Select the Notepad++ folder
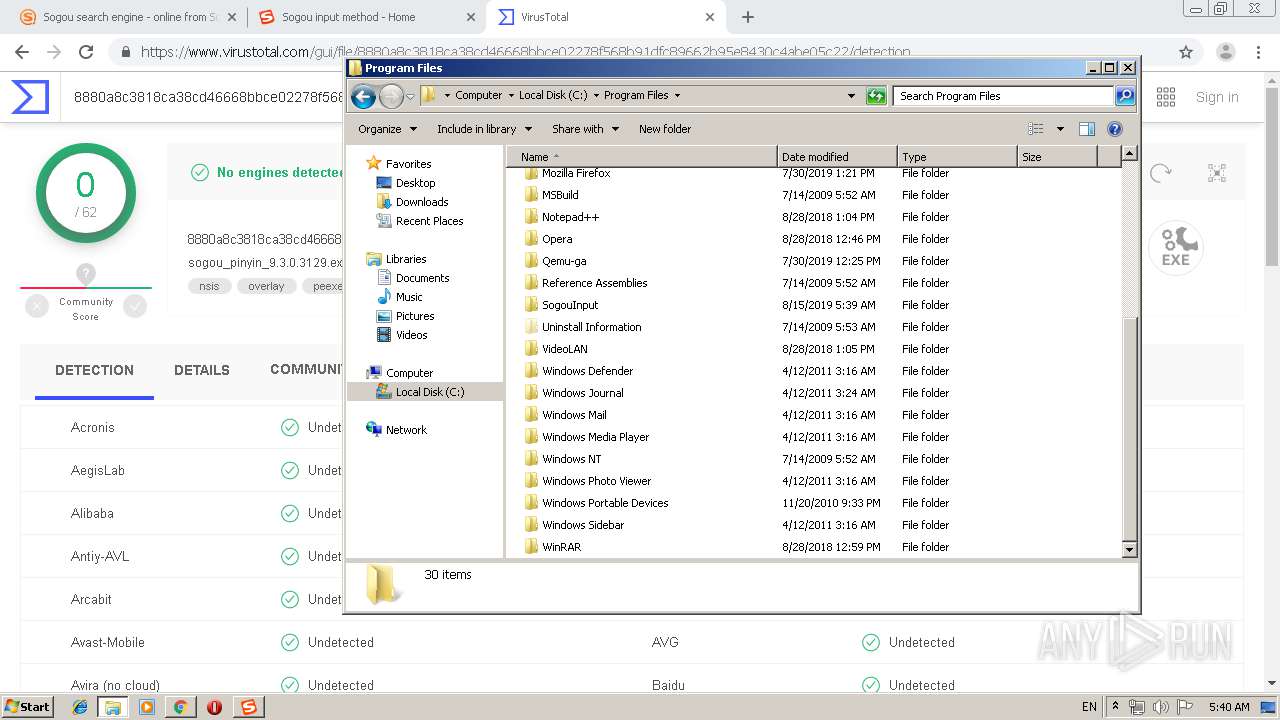Viewport: 1280px width, 720px height. point(570,217)
